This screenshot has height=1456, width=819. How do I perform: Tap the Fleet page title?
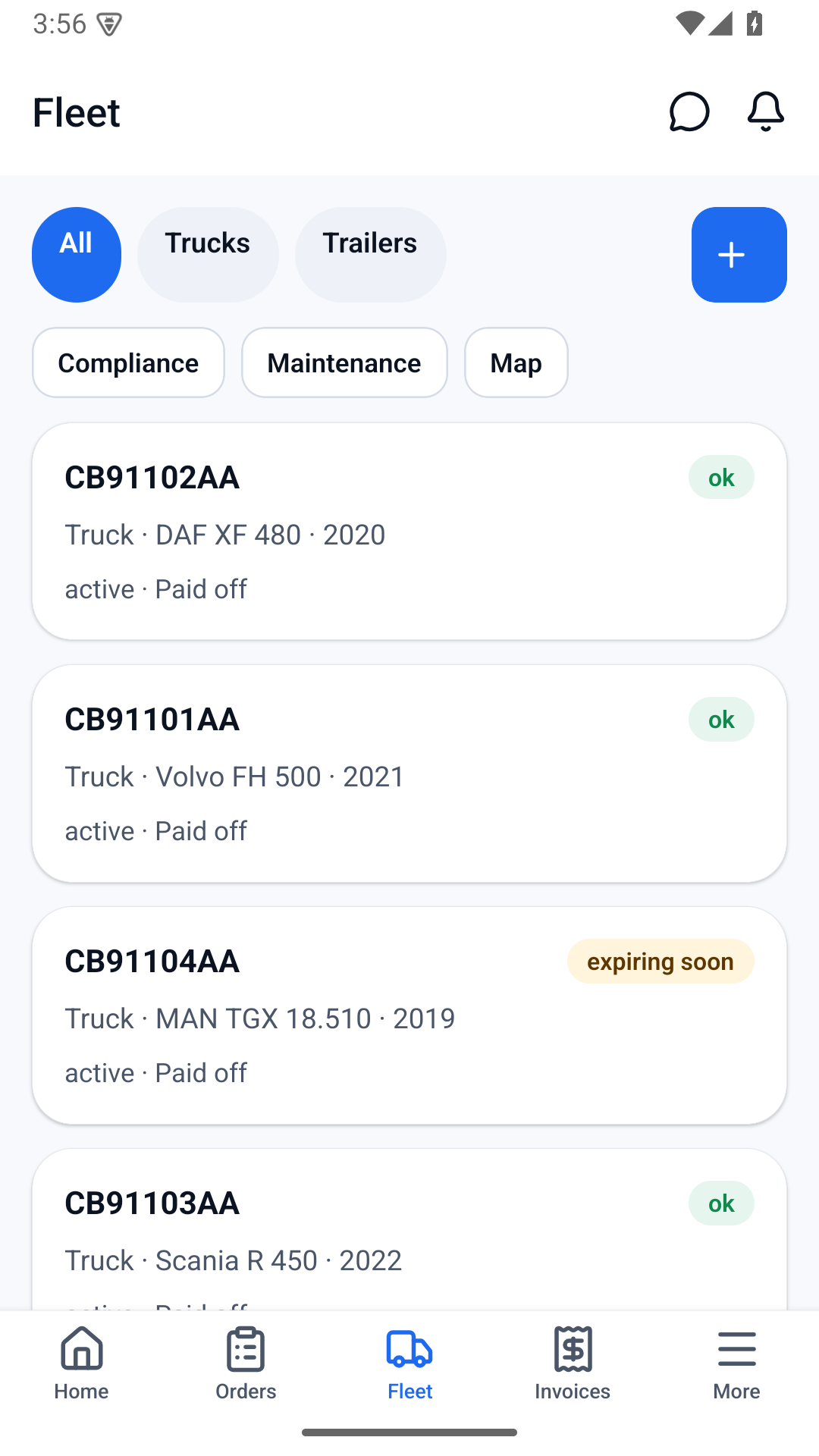(77, 112)
